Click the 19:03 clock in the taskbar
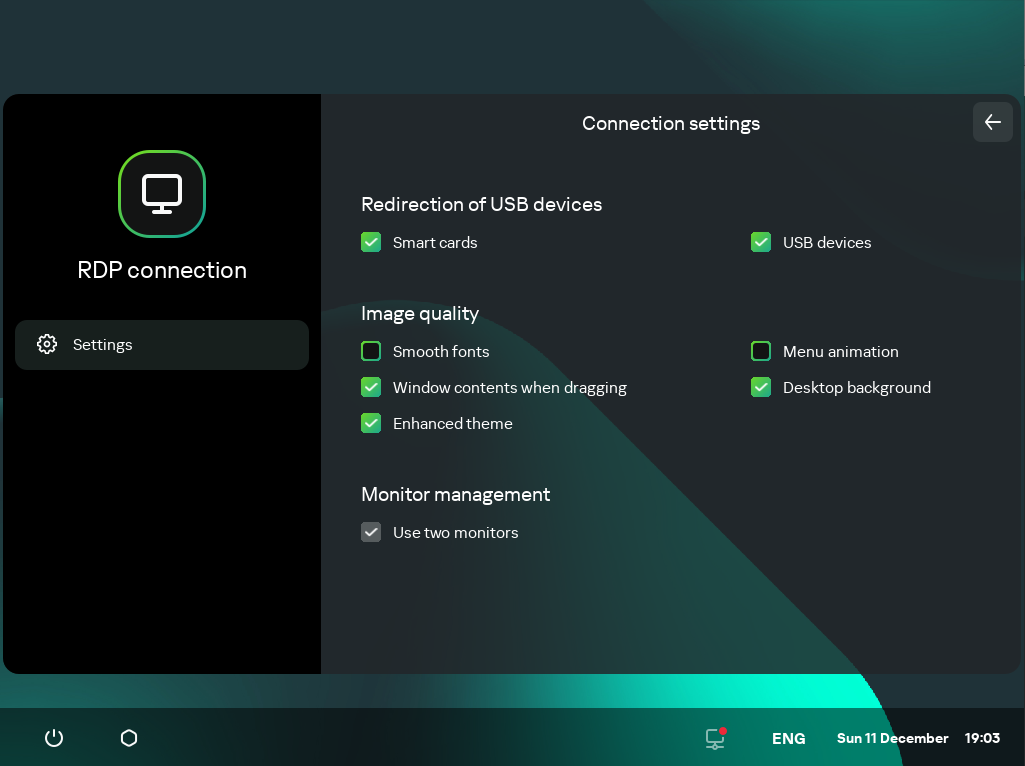Image resolution: width=1025 pixels, height=766 pixels. point(982,738)
